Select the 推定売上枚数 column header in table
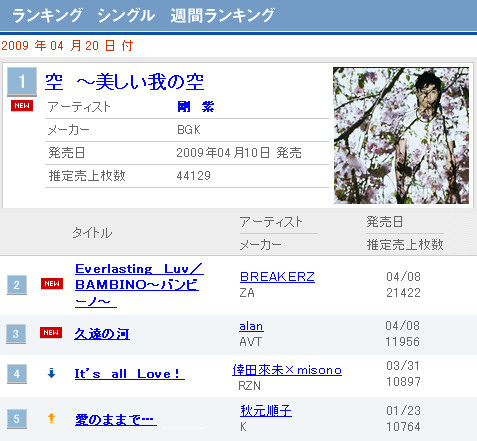 pyautogui.click(x=405, y=245)
